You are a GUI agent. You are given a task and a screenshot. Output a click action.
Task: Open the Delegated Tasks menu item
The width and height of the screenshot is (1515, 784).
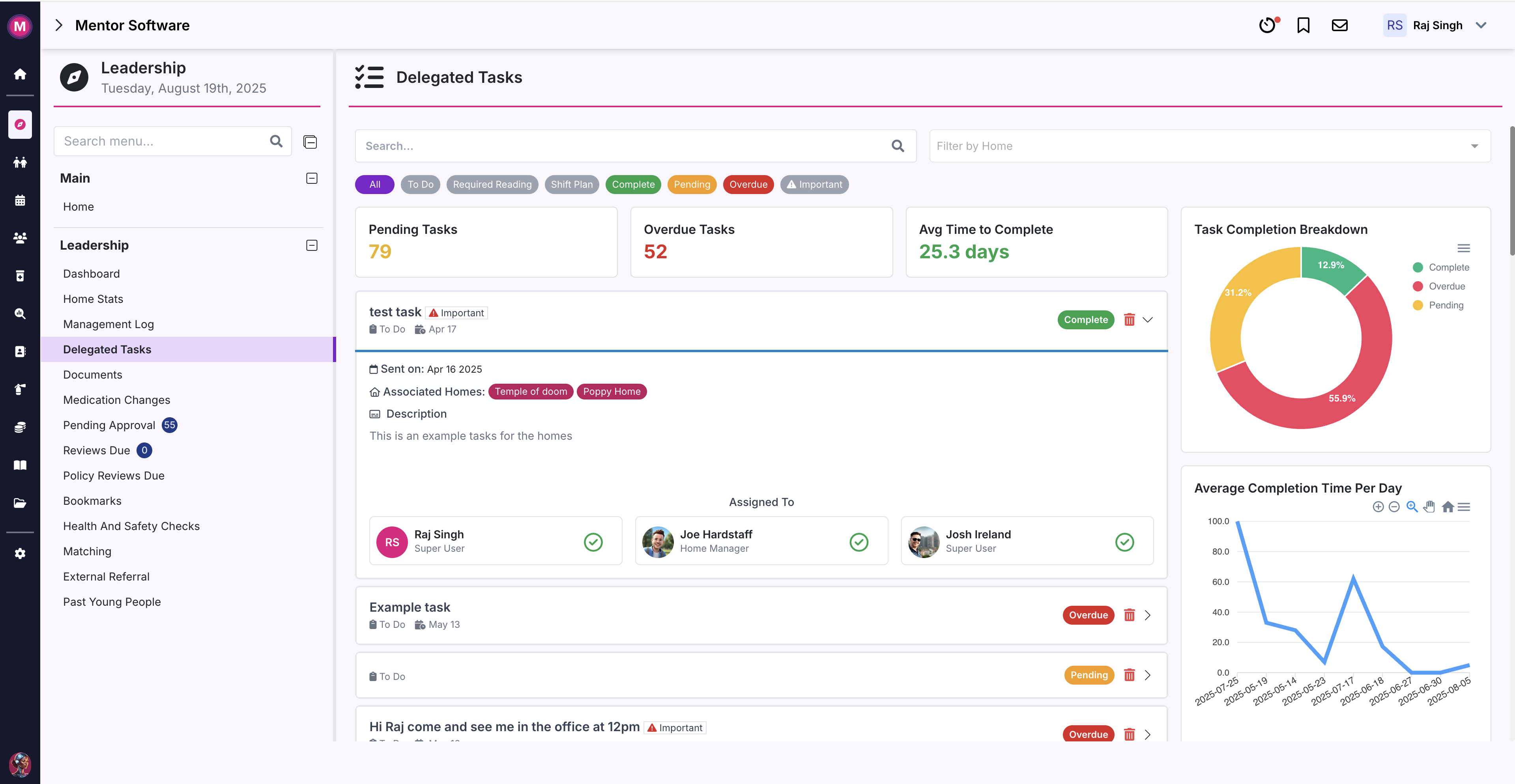107,349
